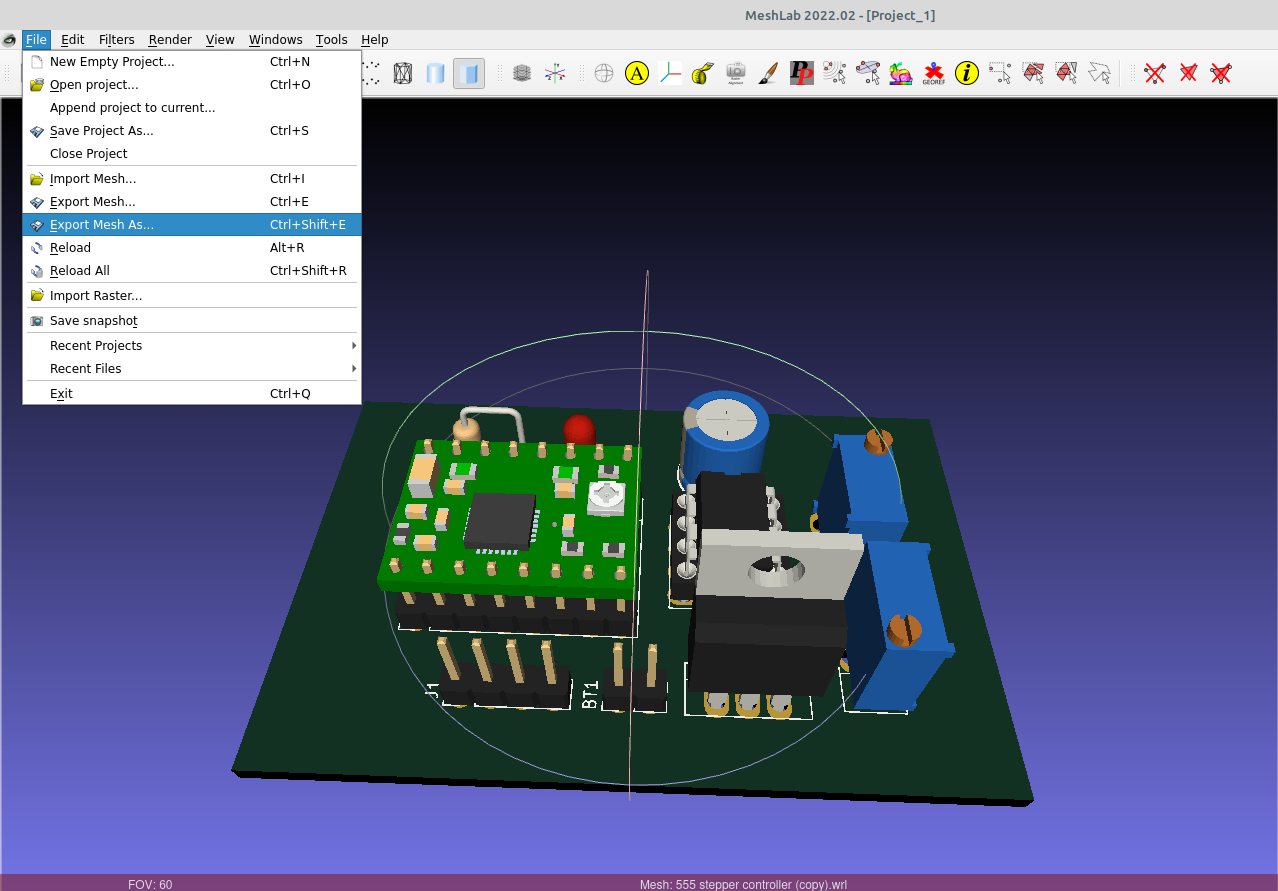Toggle smooth shading render mode
The image size is (1278, 891).
pyautogui.click(x=435, y=73)
